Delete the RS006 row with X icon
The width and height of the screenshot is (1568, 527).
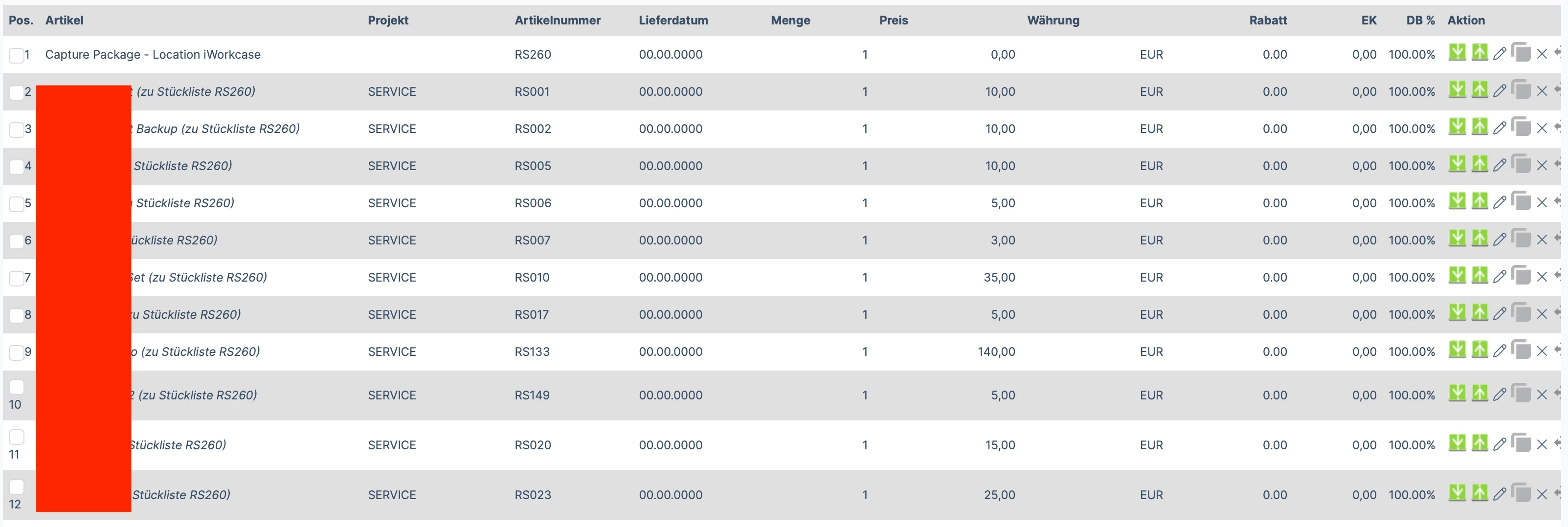click(x=1541, y=203)
